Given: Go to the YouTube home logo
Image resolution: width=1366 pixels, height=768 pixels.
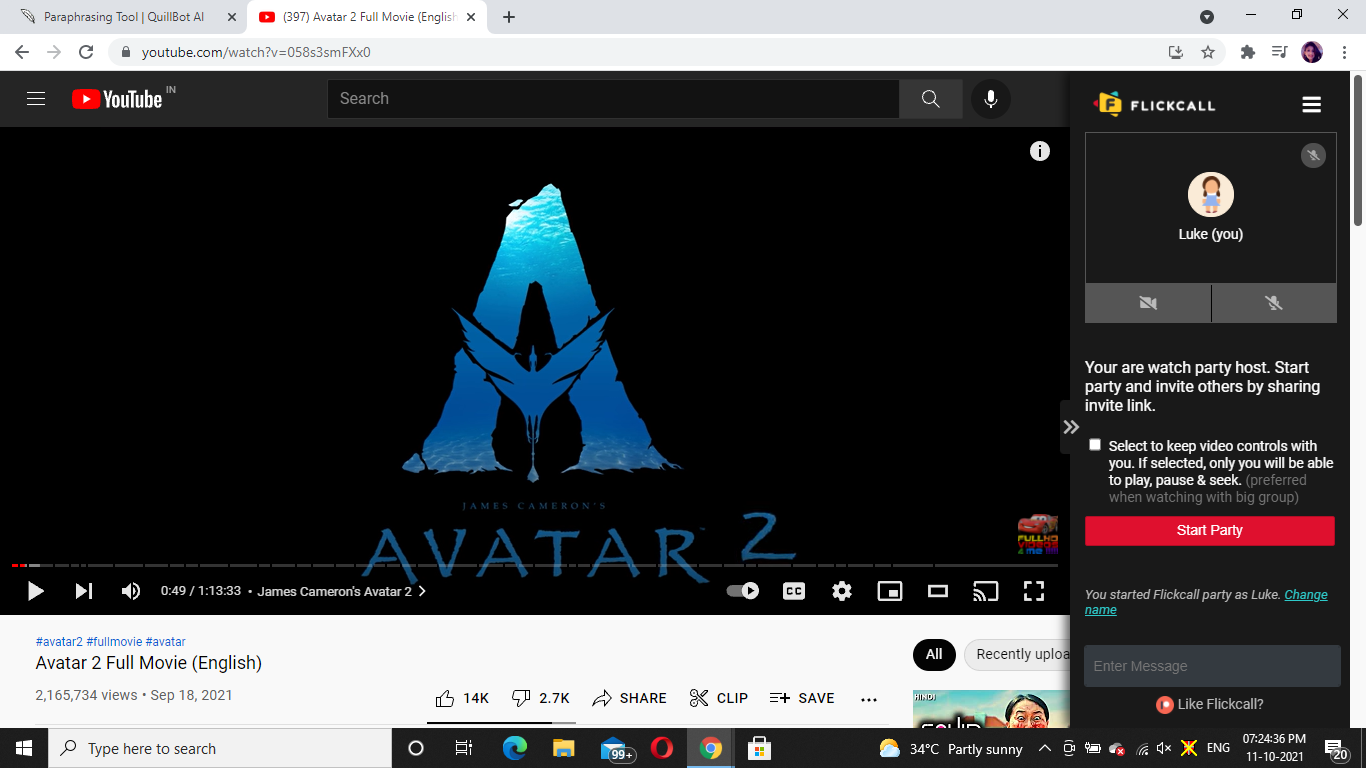Looking at the screenshot, I should (117, 99).
